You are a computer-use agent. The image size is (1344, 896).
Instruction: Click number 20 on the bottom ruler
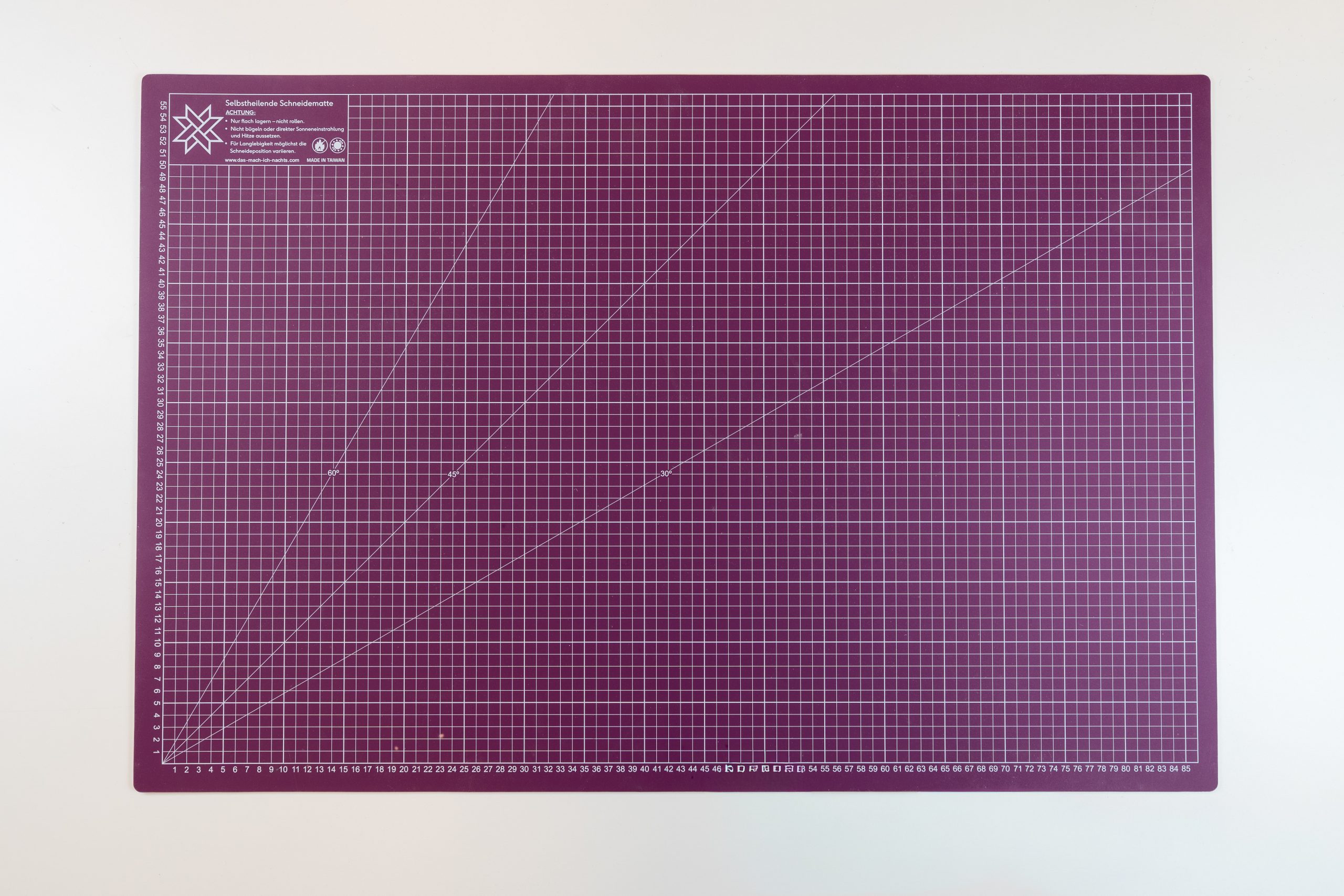(x=403, y=769)
